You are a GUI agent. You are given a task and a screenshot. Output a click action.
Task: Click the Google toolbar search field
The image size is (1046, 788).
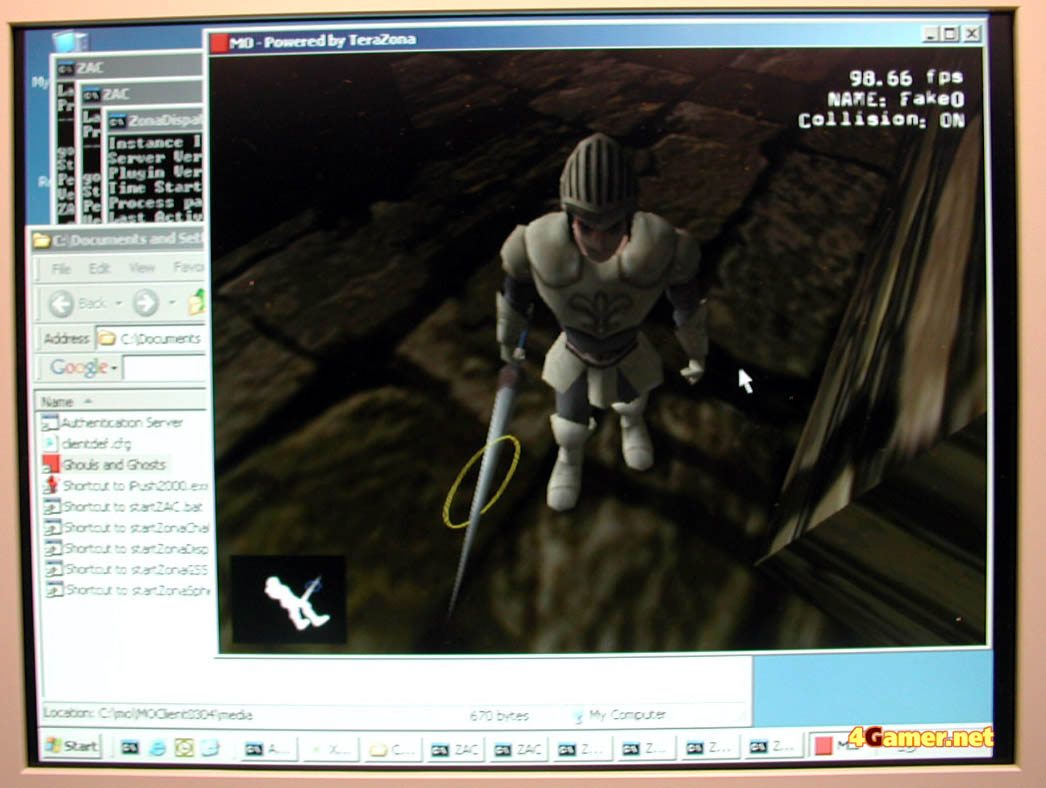(165, 368)
